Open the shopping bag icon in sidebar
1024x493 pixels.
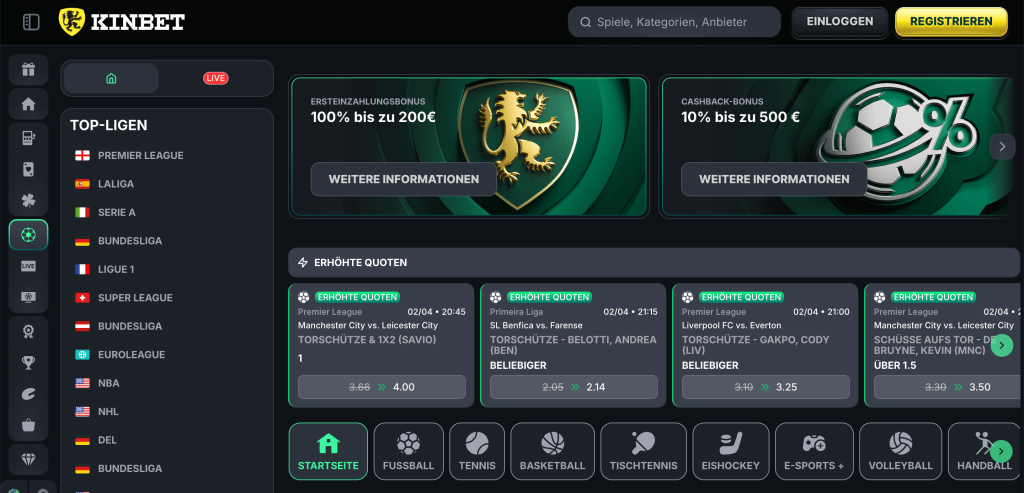point(28,425)
